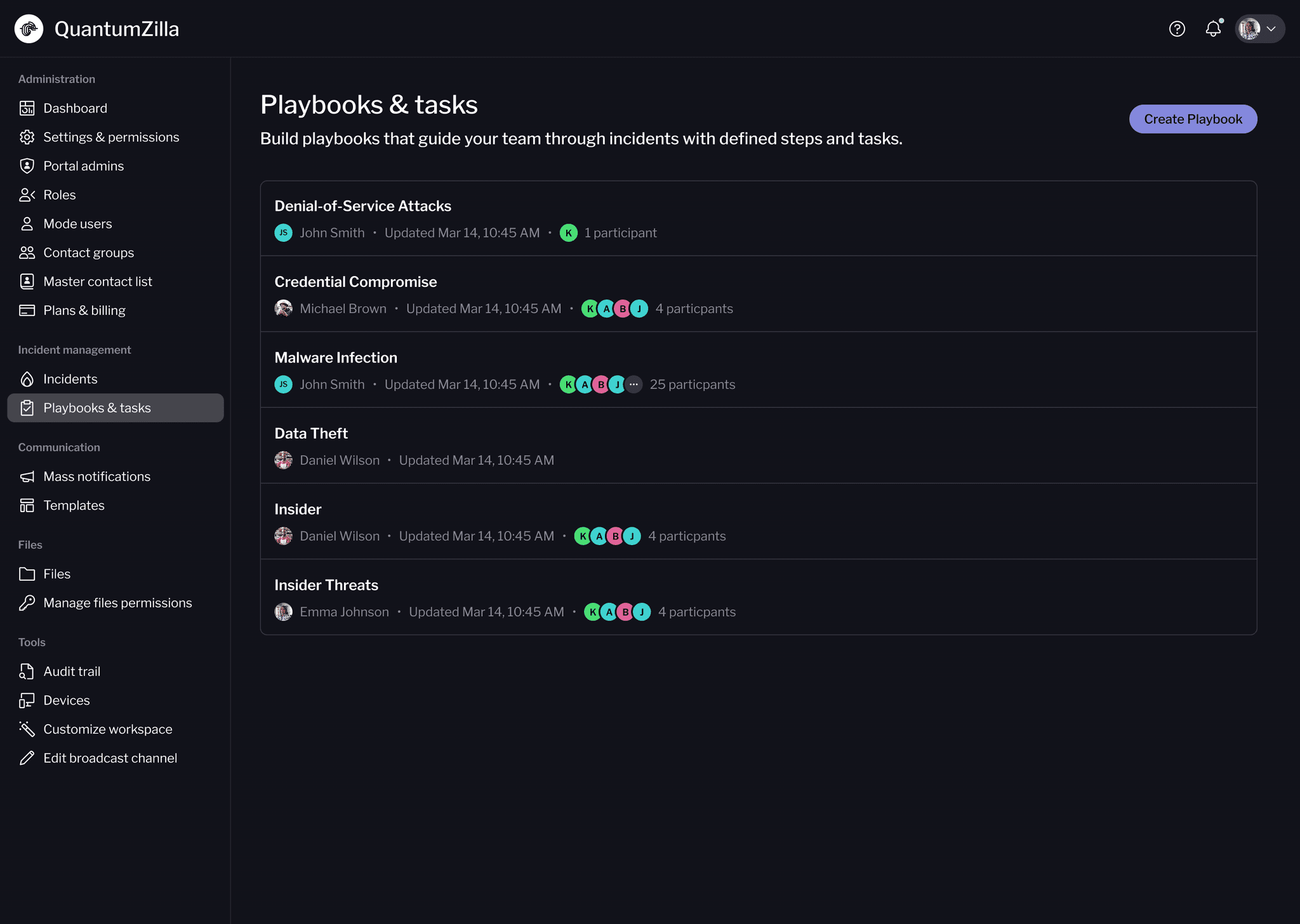
Task: Open the Credential Compromise playbook
Action: (x=355, y=282)
